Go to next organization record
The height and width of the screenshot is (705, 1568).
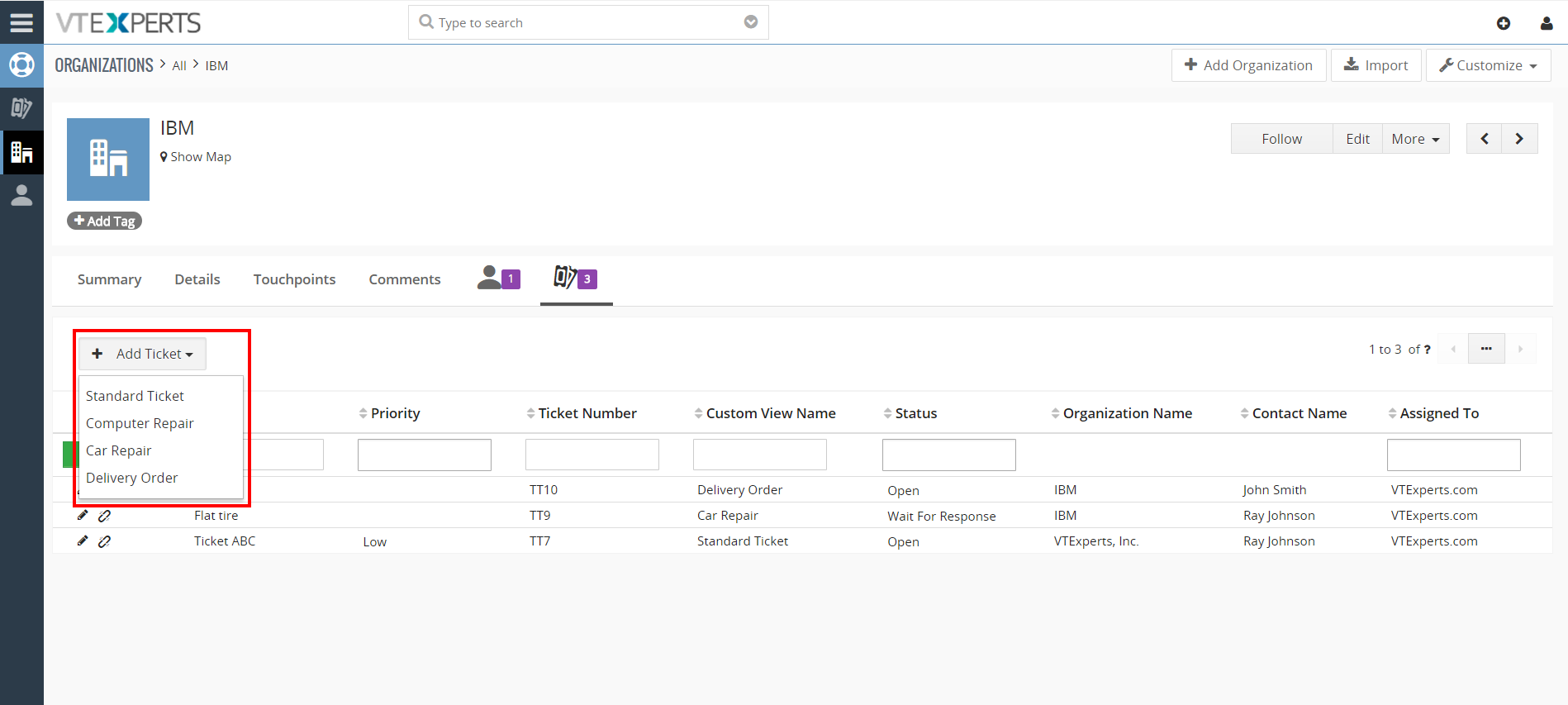[x=1520, y=139]
